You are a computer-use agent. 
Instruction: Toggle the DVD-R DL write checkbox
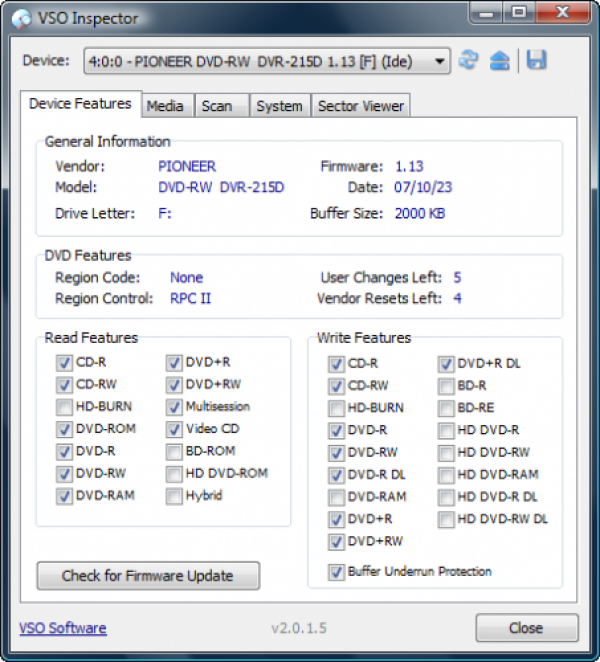336,475
